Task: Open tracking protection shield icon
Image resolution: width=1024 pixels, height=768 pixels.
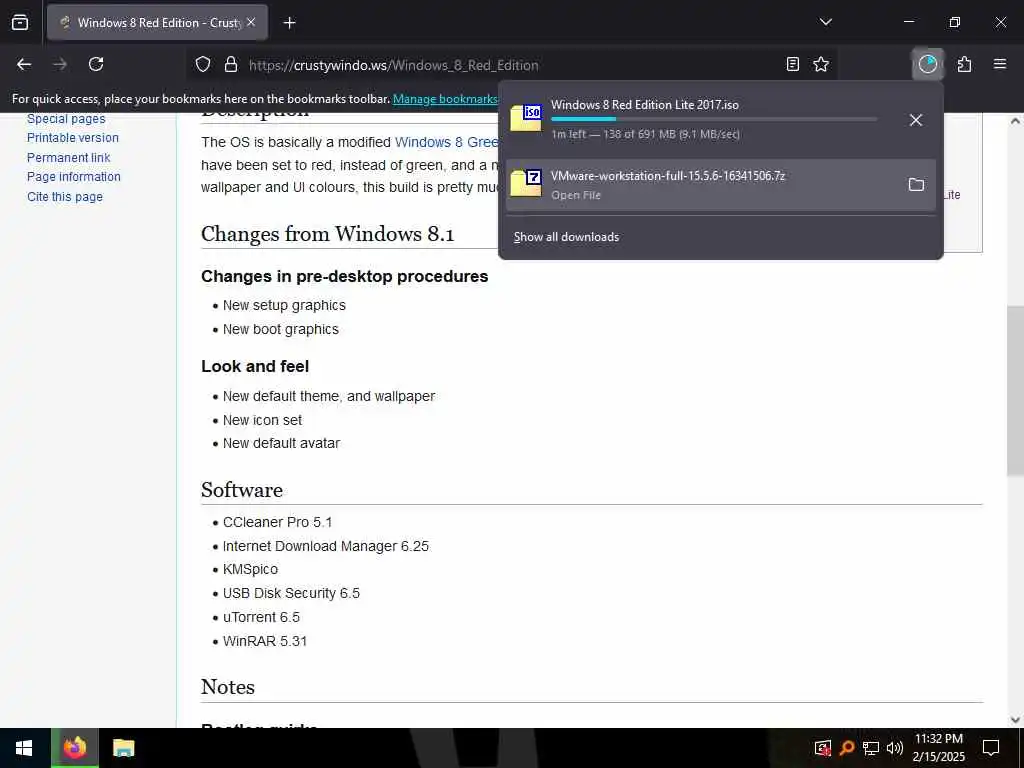Action: [x=203, y=65]
